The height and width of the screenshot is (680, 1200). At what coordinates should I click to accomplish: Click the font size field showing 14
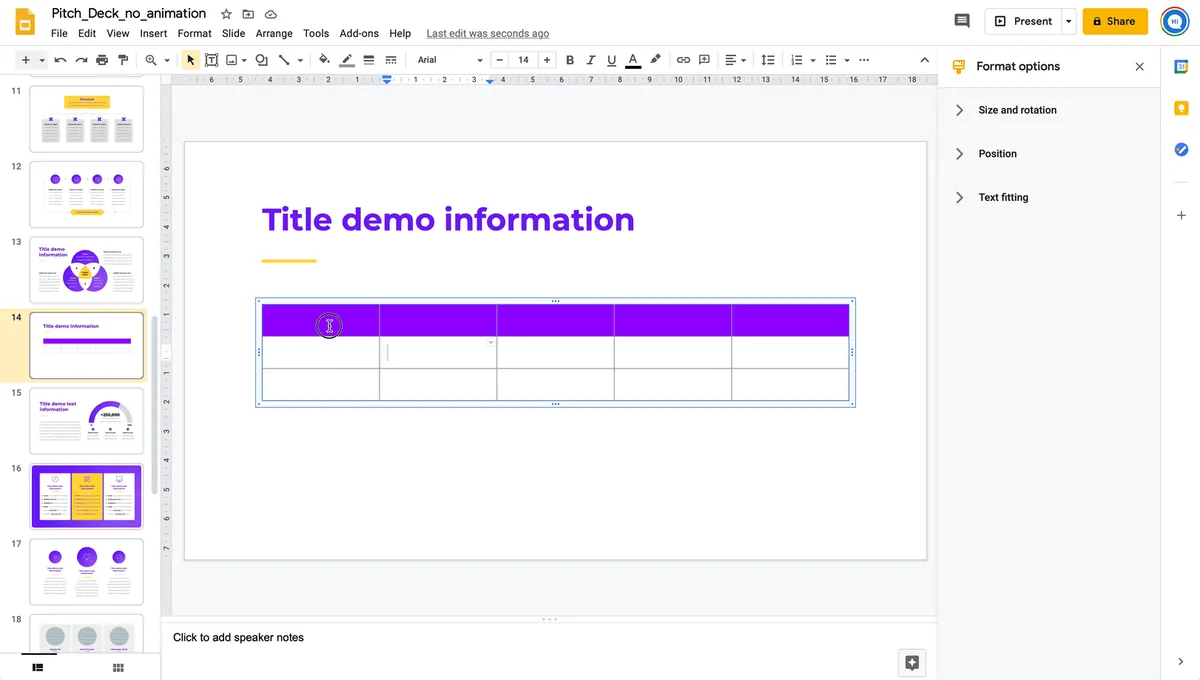coord(523,60)
